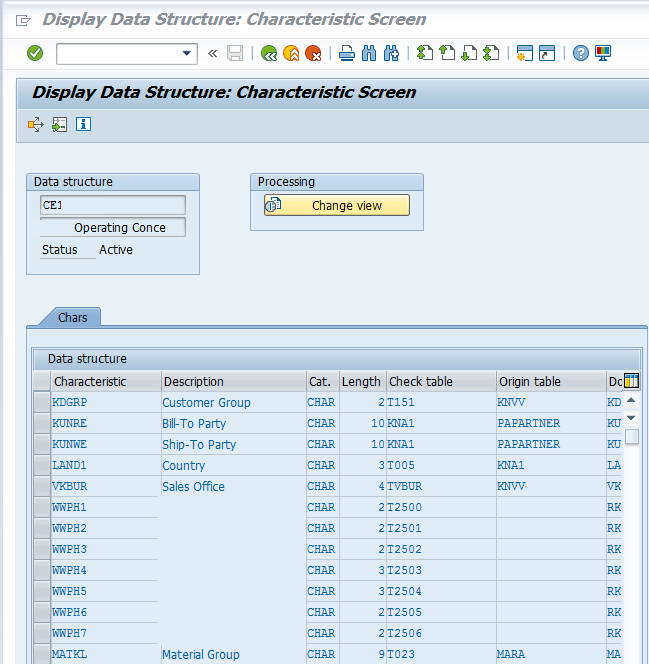Screen dimensions: 649x664
Task: Select the KDGRP row selector box
Action: point(41,402)
